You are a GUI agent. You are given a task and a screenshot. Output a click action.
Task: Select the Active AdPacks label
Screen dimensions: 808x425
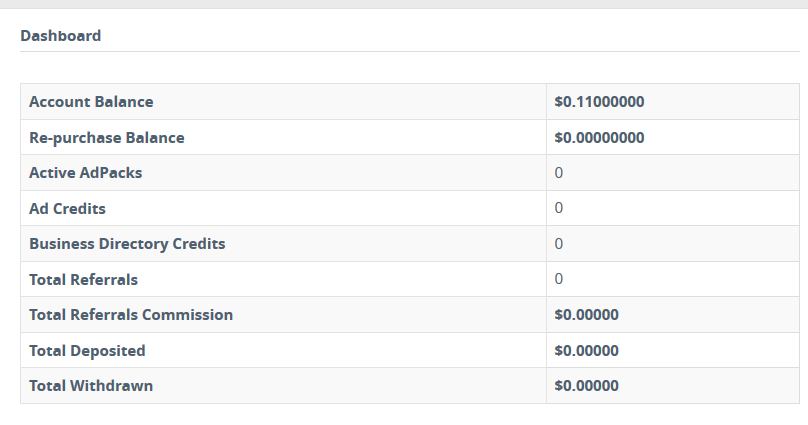86,173
